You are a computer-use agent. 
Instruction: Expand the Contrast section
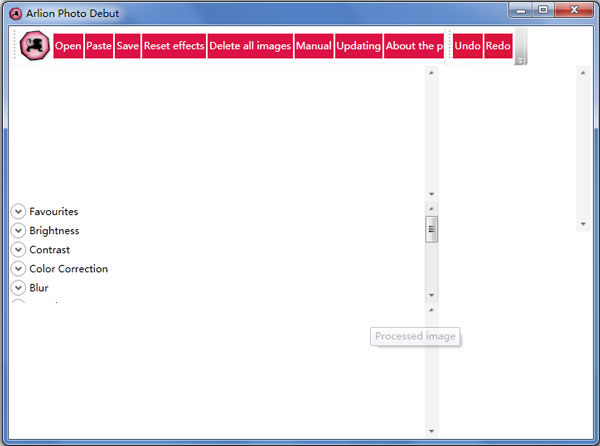18,249
